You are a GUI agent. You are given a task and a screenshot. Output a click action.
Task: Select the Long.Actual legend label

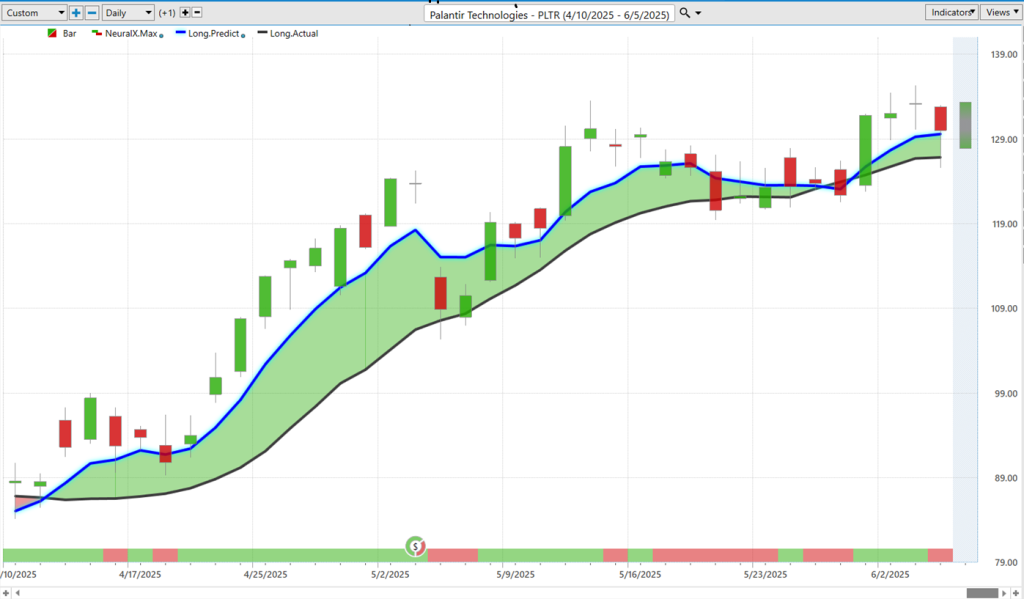click(294, 33)
